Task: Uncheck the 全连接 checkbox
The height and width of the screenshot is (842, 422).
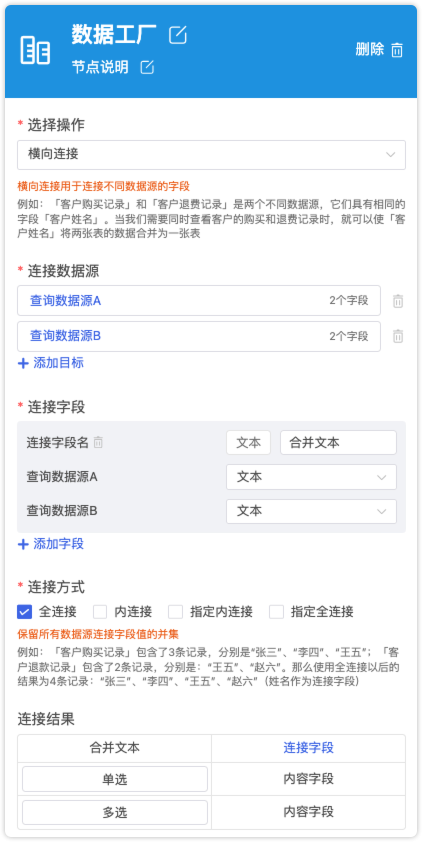Action: [x=25, y=612]
